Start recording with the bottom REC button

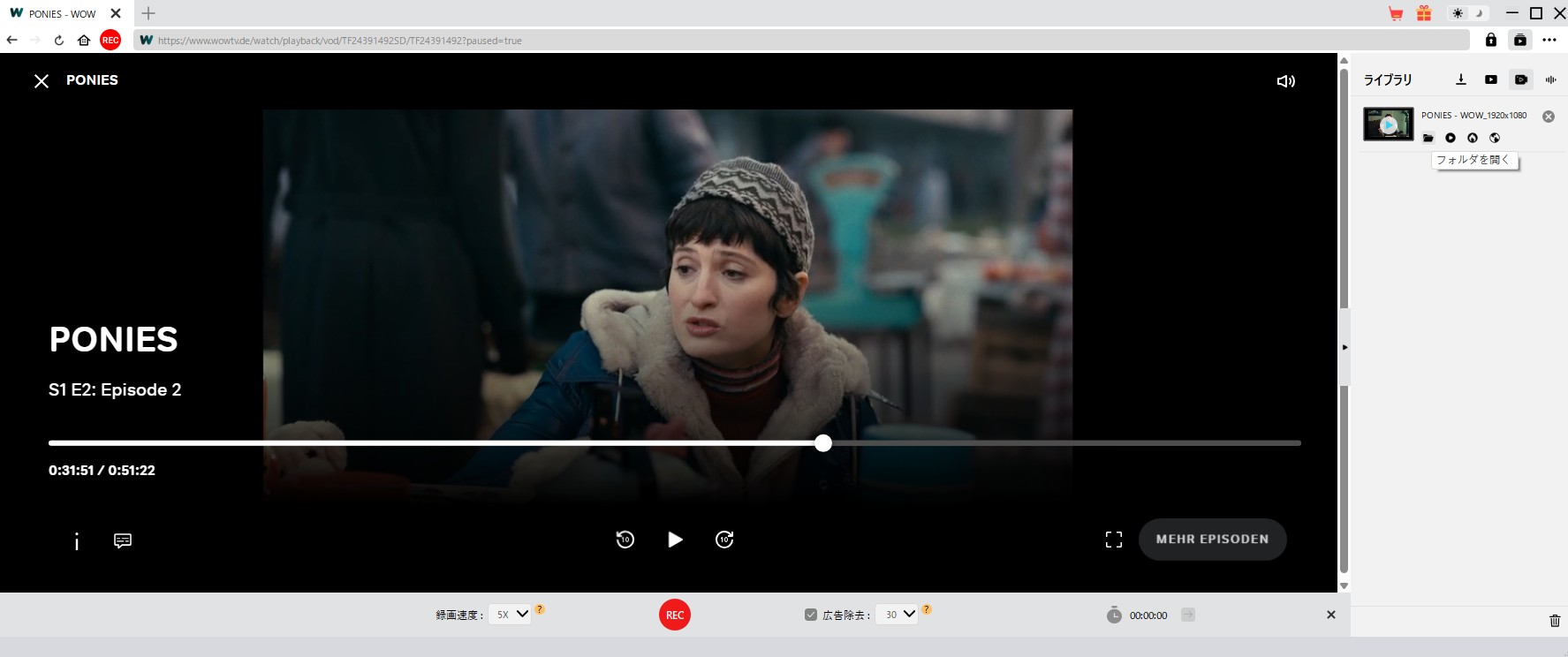coord(675,615)
